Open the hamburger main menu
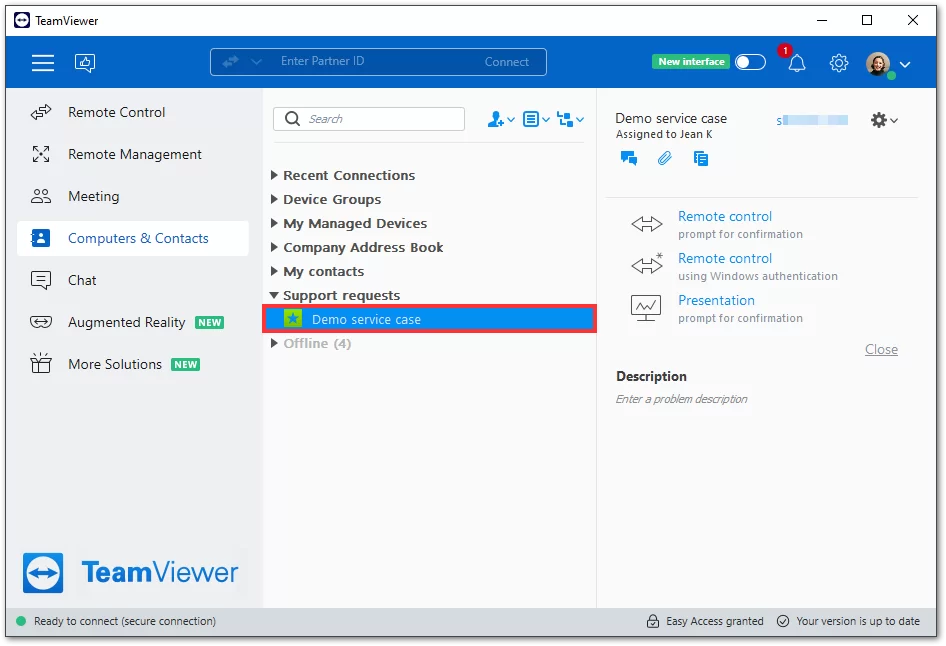Screen dimensions: 946x646 click(43, 63)
